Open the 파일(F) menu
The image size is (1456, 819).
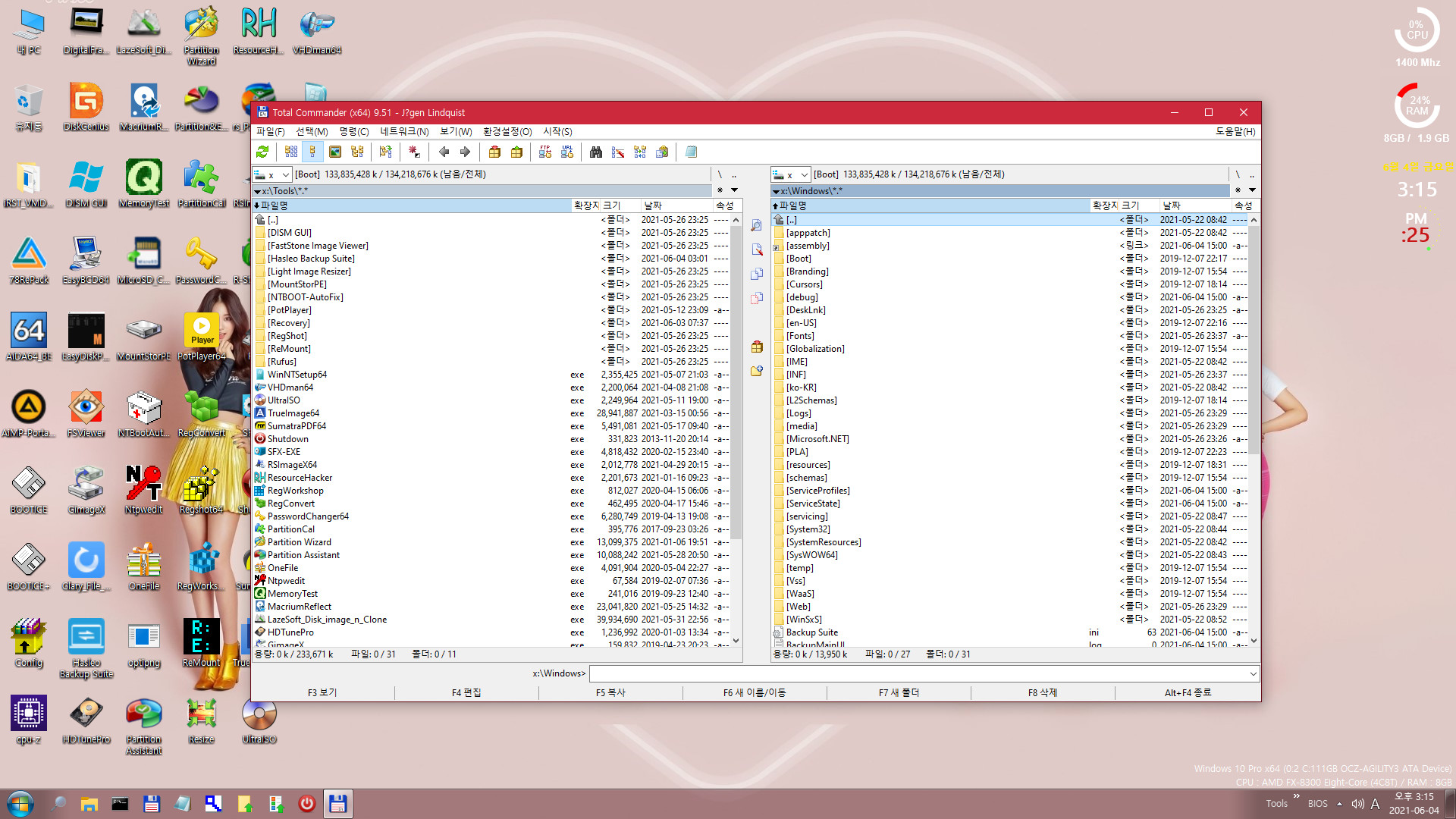270,132
